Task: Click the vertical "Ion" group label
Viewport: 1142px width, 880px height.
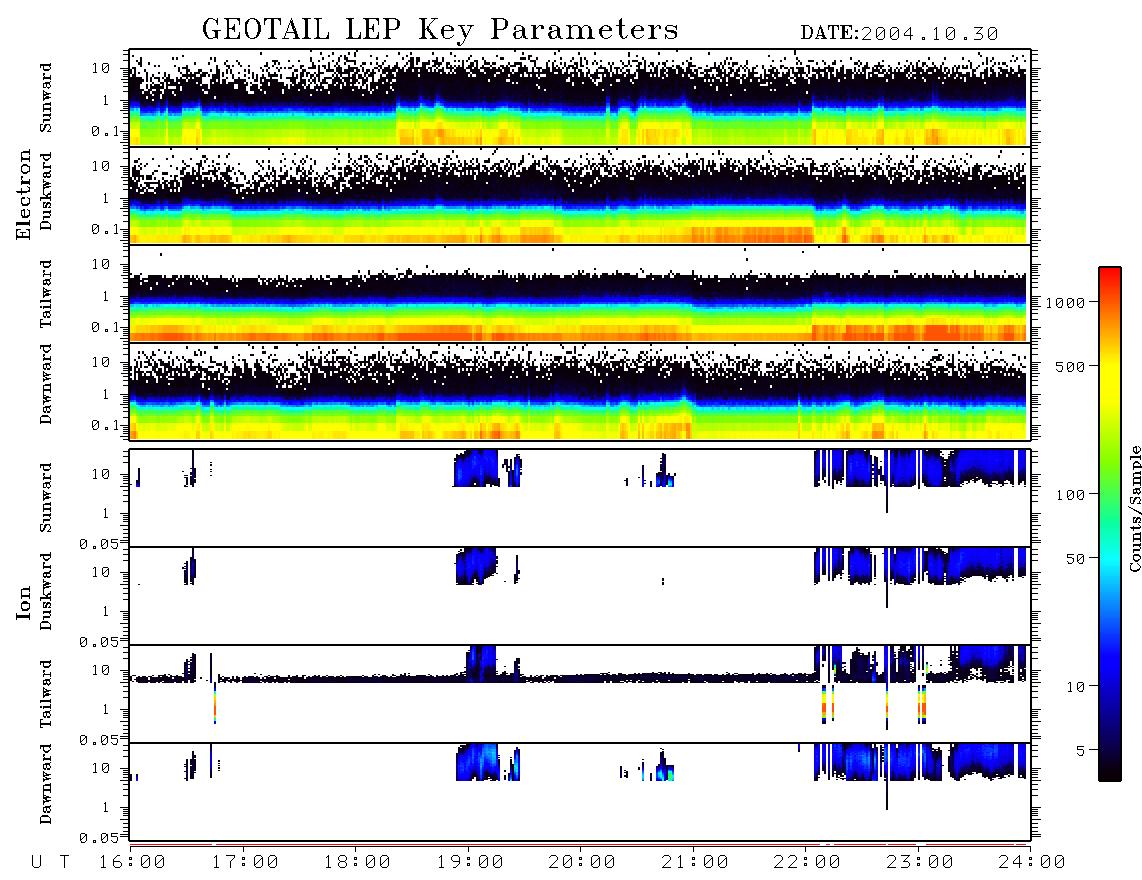Action: click(x=24, y=602)
